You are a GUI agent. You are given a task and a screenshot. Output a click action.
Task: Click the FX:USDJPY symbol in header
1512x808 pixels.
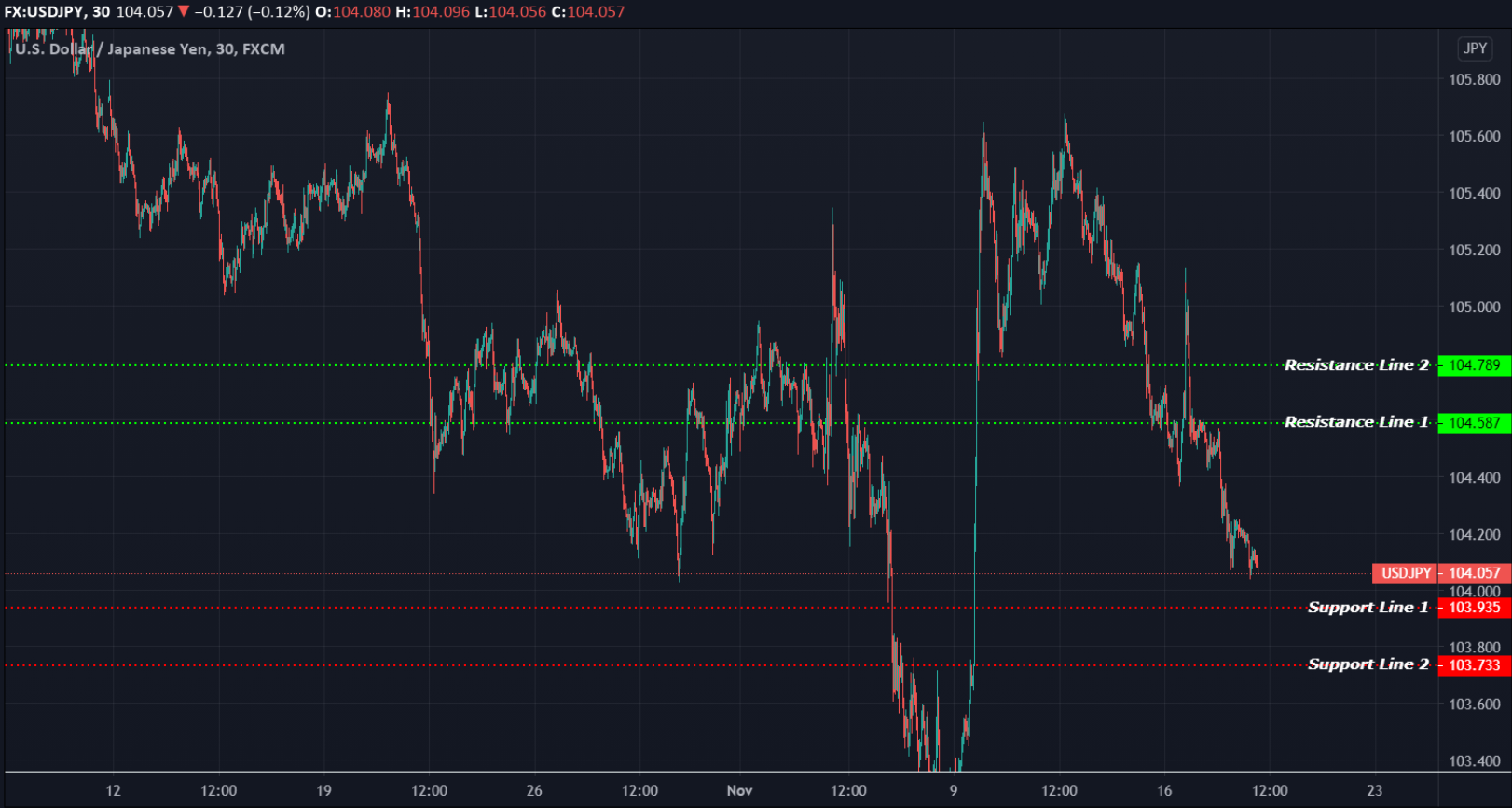click(44, 12)
